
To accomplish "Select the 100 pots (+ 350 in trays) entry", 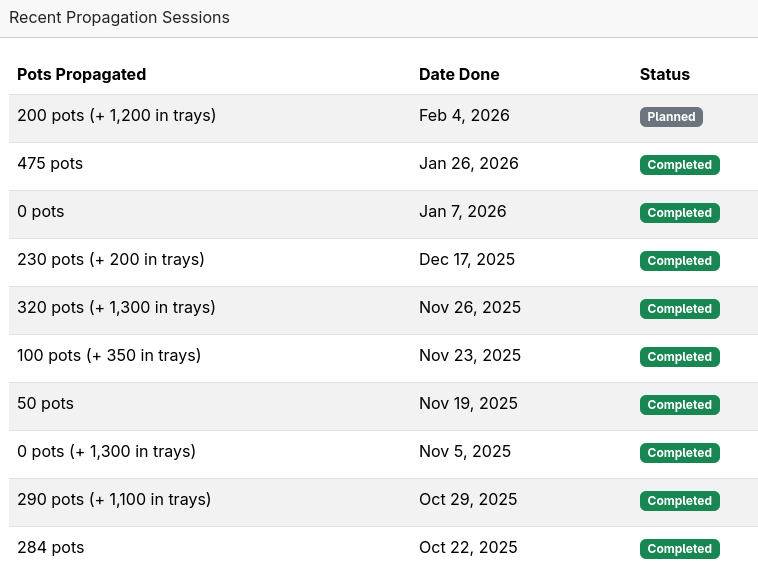I will (109, 356).
